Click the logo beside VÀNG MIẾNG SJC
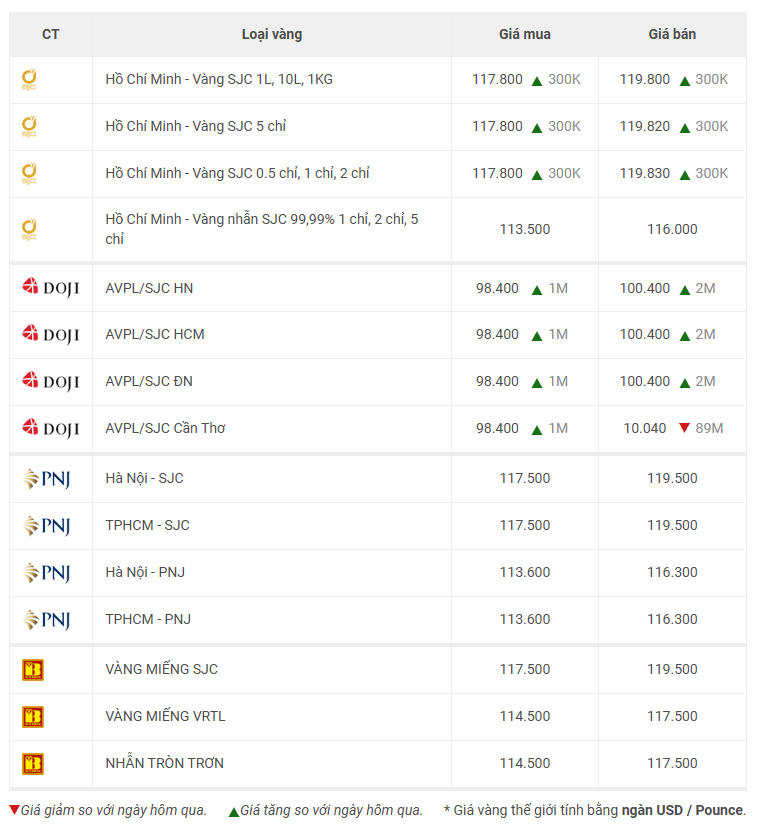 (x=32, y=669)
